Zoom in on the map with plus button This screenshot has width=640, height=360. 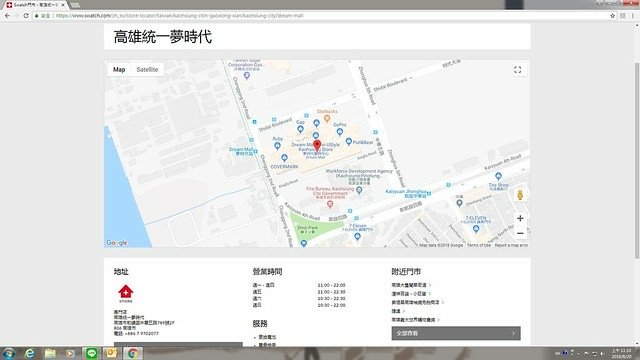(520, 218)
